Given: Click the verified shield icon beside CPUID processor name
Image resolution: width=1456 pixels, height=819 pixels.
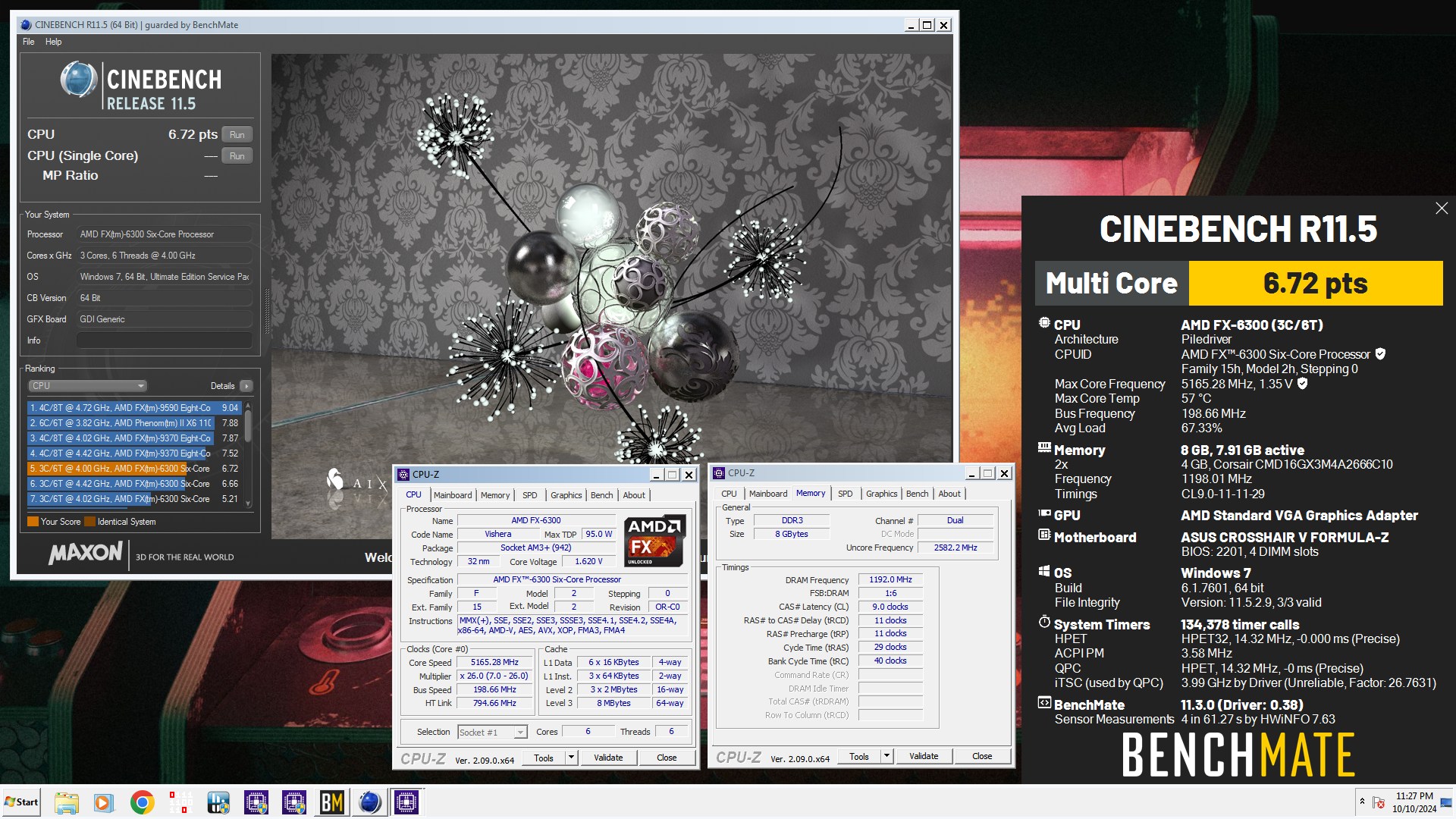Looking at the screenshot, I should [x=1380, y=354].
